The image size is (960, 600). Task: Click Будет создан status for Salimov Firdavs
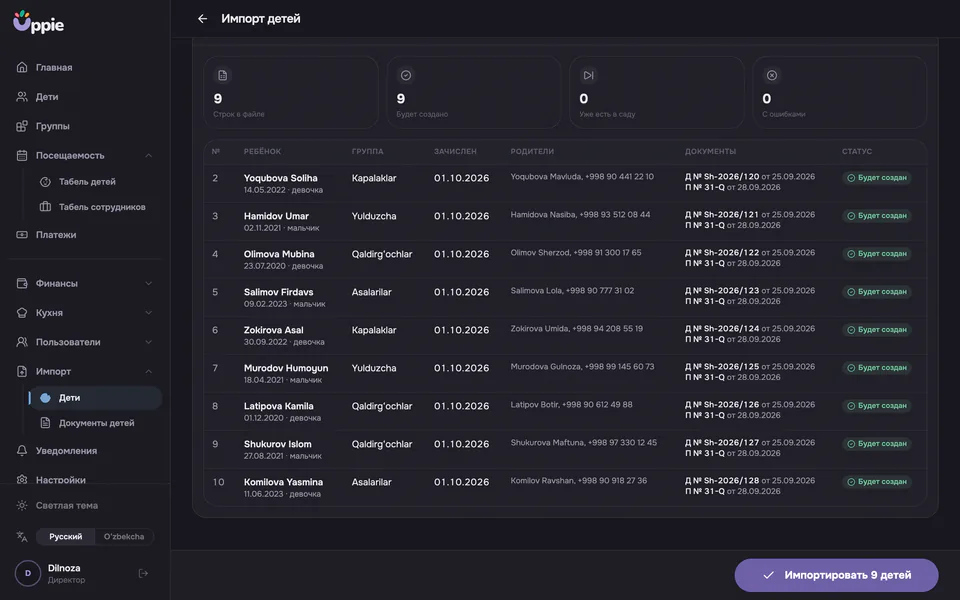877,292
